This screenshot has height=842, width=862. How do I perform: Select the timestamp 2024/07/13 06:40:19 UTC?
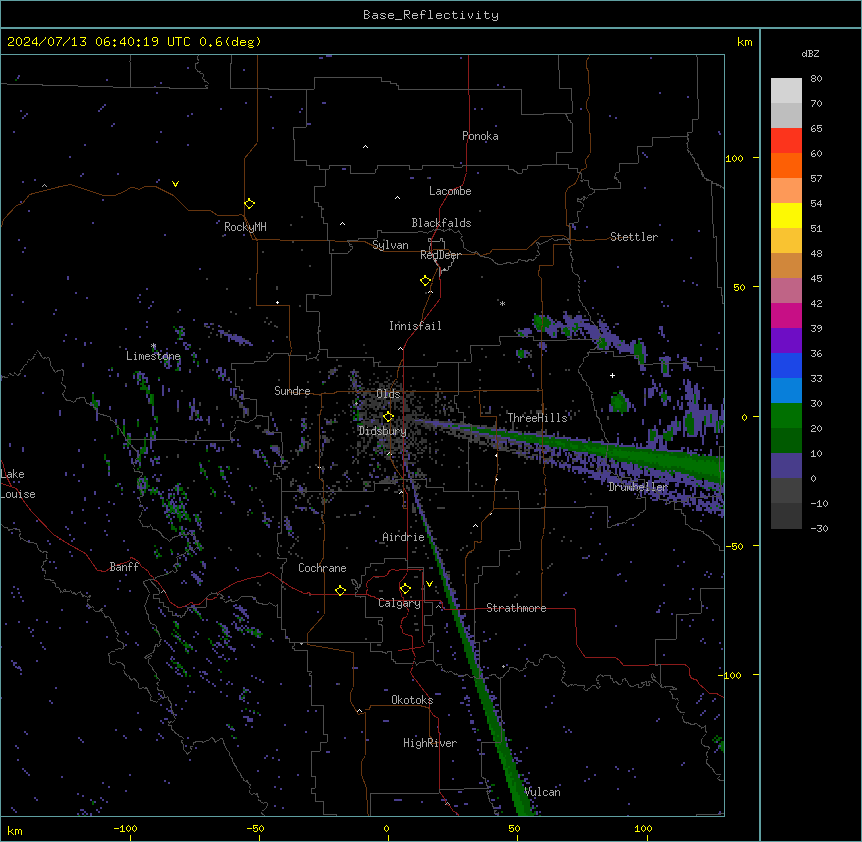(99, 42)
